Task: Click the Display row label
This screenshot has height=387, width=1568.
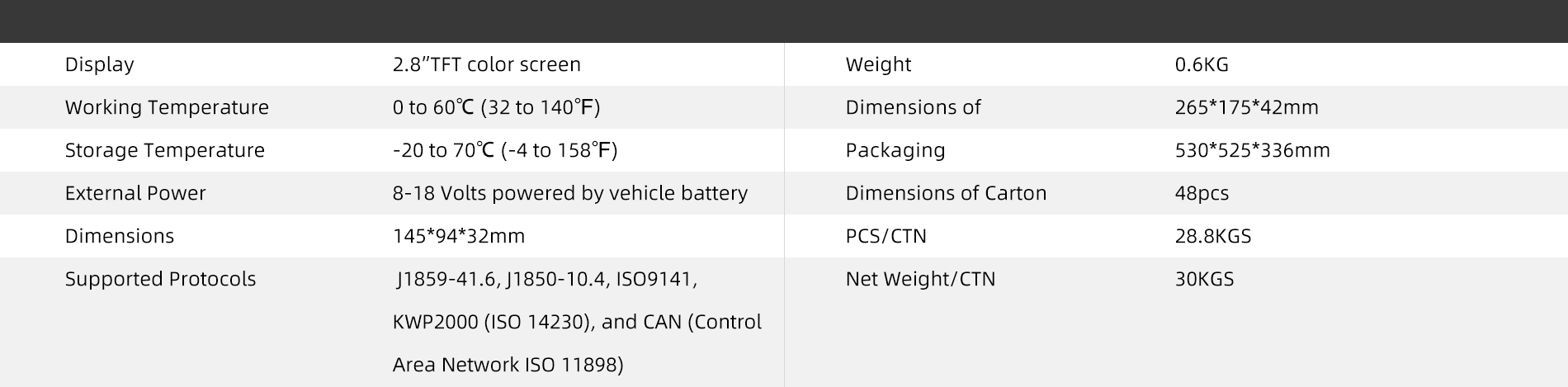Action: (x=99, y=64)
